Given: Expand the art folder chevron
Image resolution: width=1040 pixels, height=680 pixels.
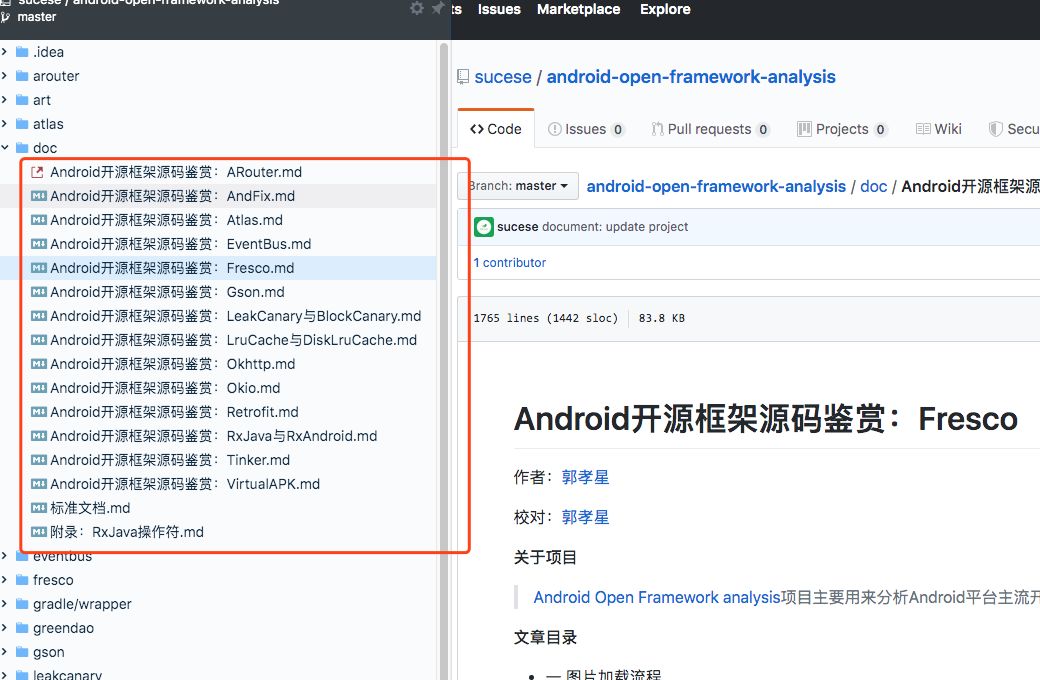Looking at the screenshot, I should click(5, 100).
